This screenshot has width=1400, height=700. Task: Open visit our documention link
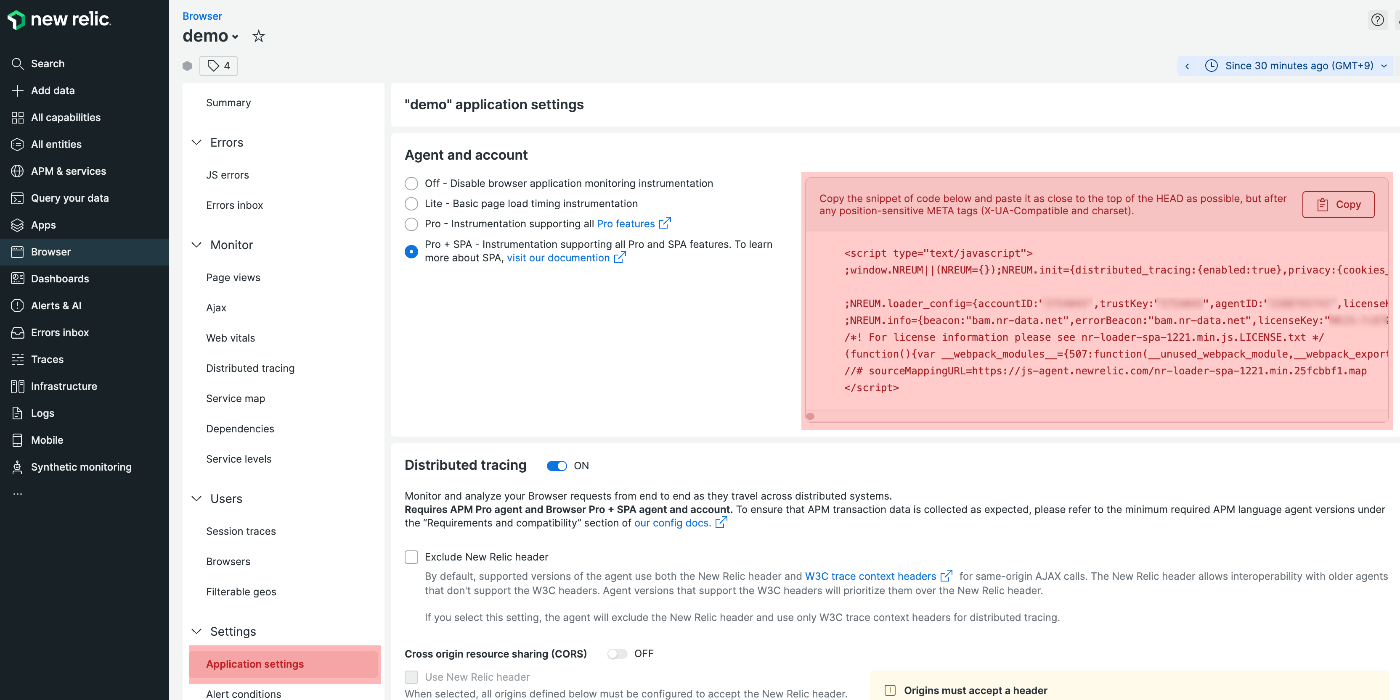click(558, 258)
